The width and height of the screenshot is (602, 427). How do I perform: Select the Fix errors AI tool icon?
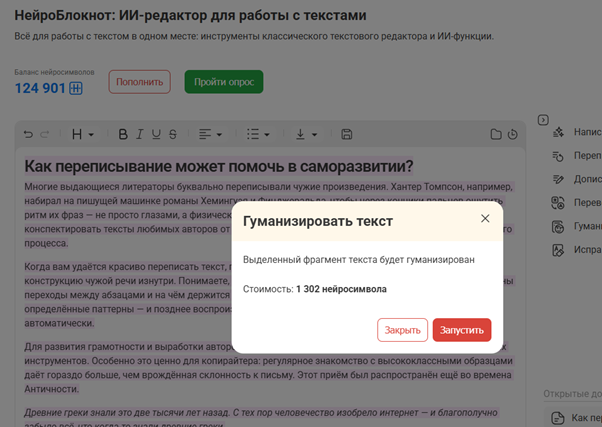[558, 250]
